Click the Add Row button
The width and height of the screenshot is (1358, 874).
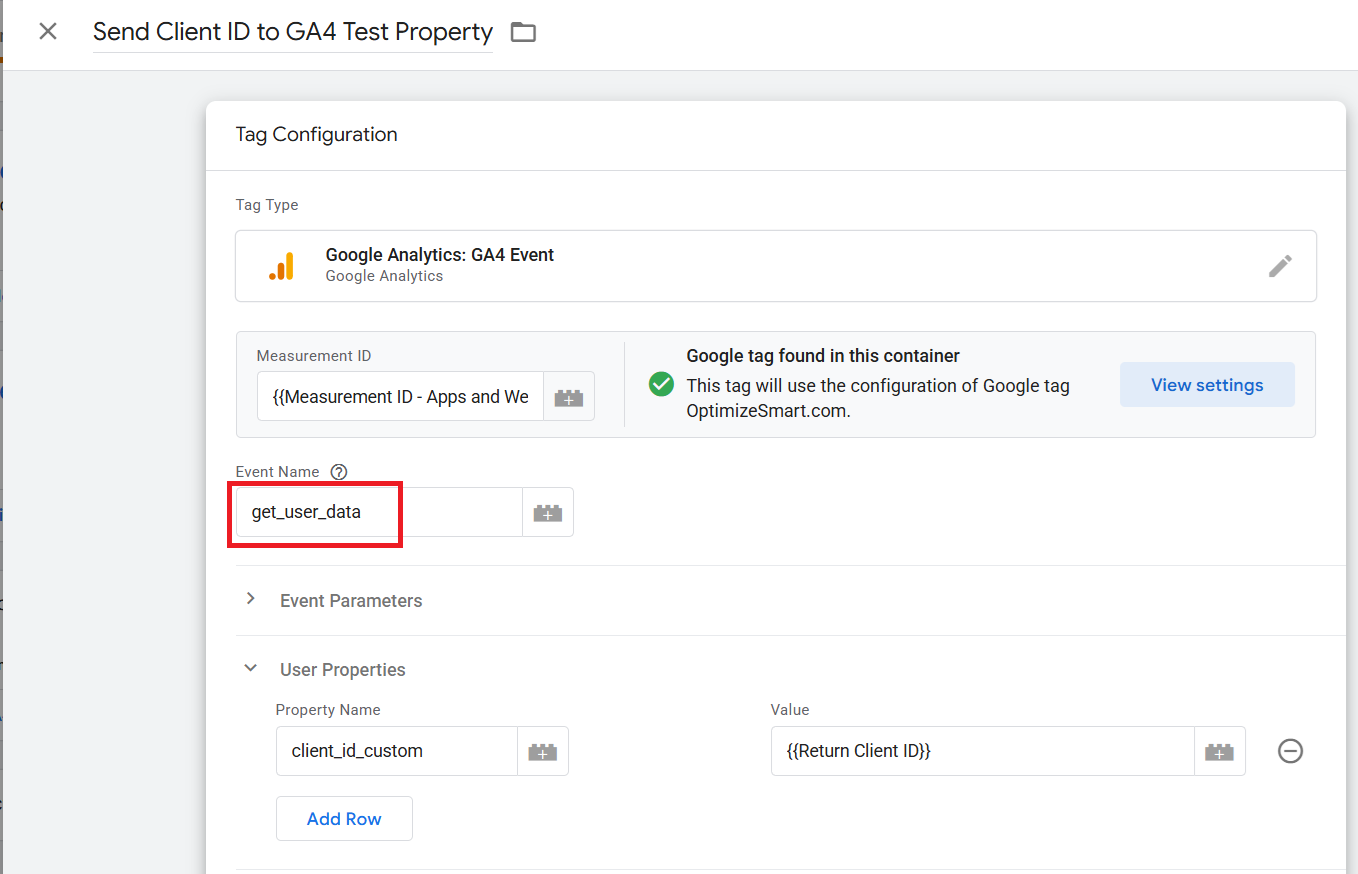click(x=344, y=818)
